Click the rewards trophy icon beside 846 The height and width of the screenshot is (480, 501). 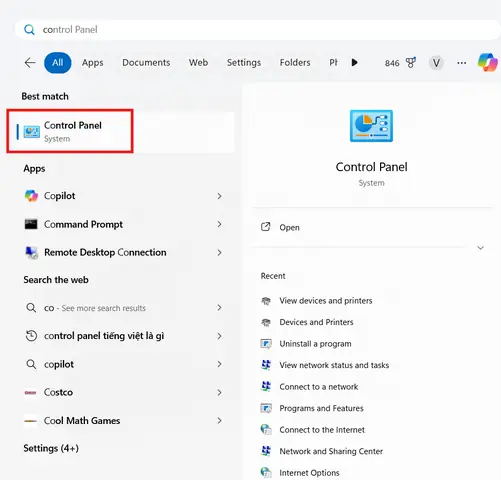click(411, 63)
